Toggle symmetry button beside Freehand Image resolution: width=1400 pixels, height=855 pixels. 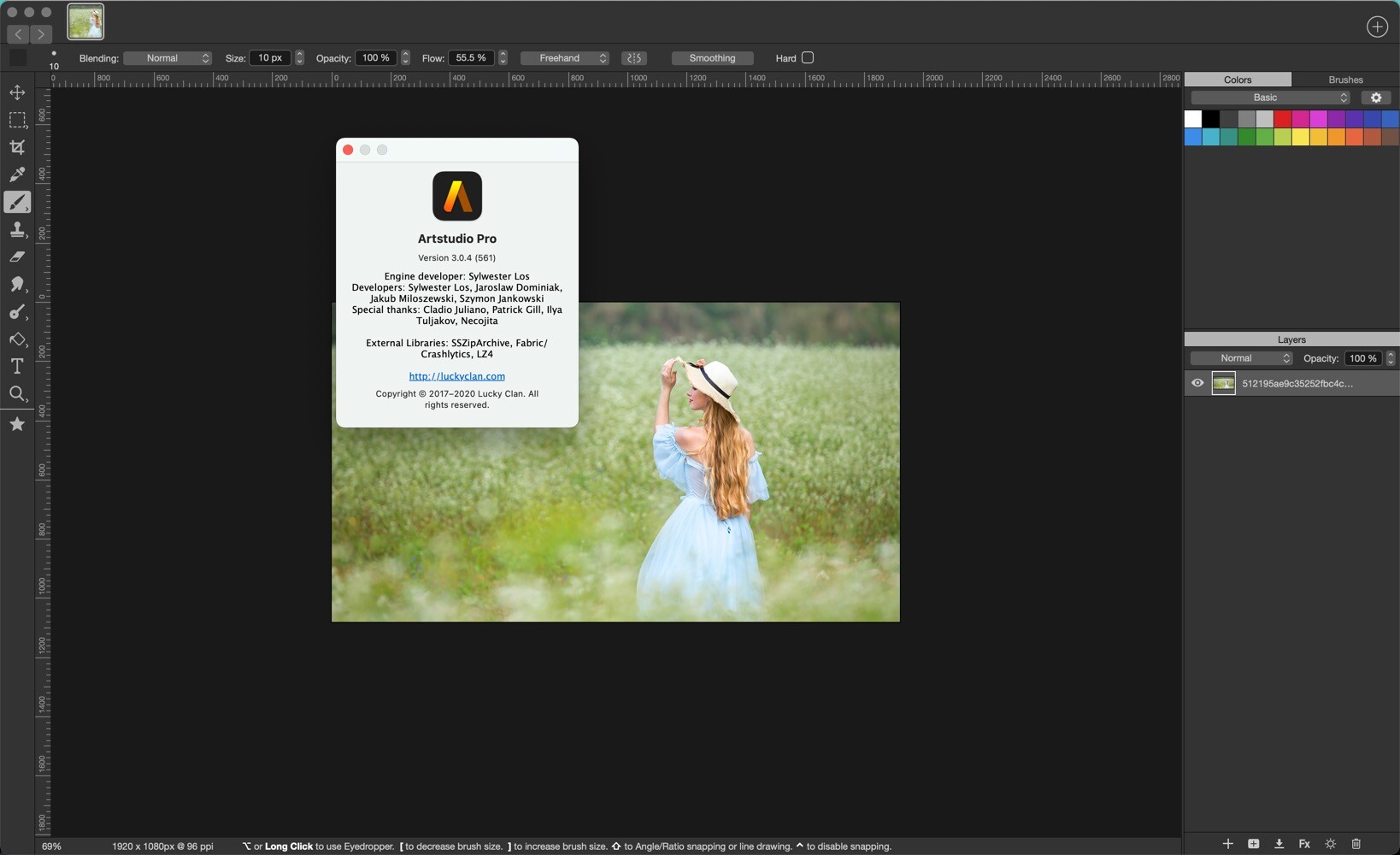tap(634, 58)
